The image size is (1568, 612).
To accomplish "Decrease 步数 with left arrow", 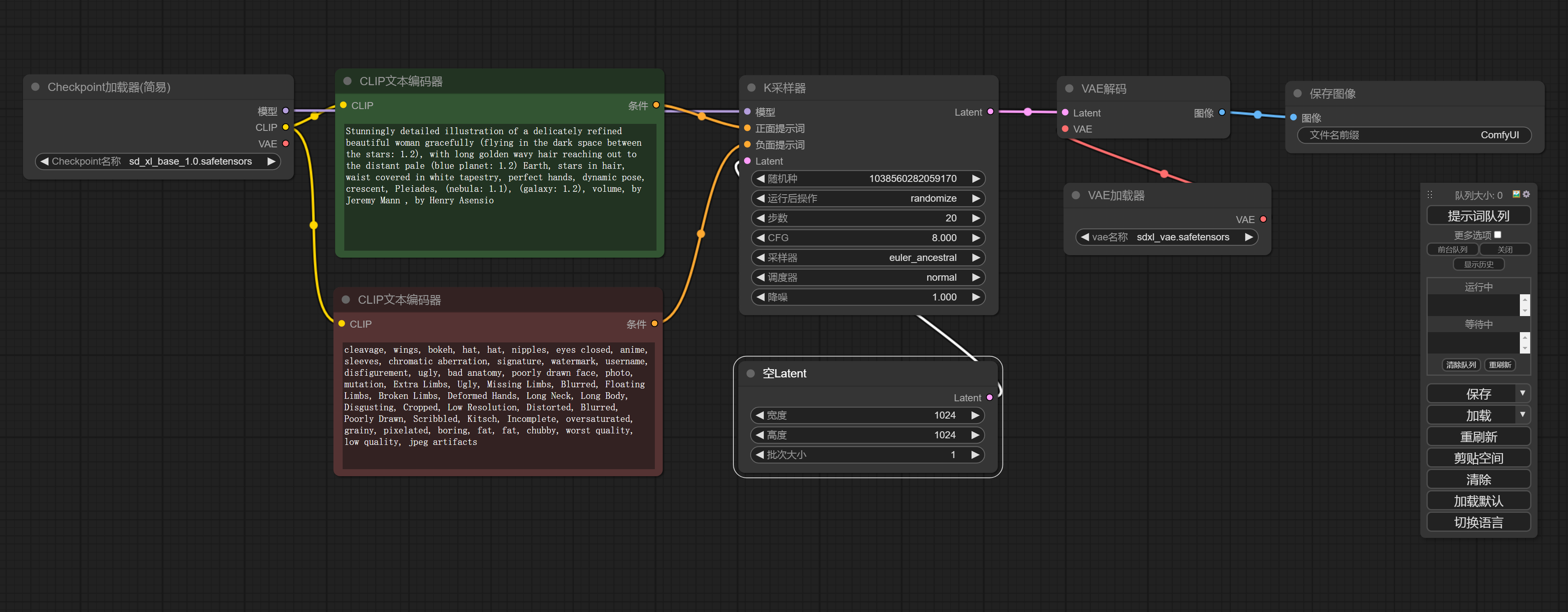I will 760,218.
